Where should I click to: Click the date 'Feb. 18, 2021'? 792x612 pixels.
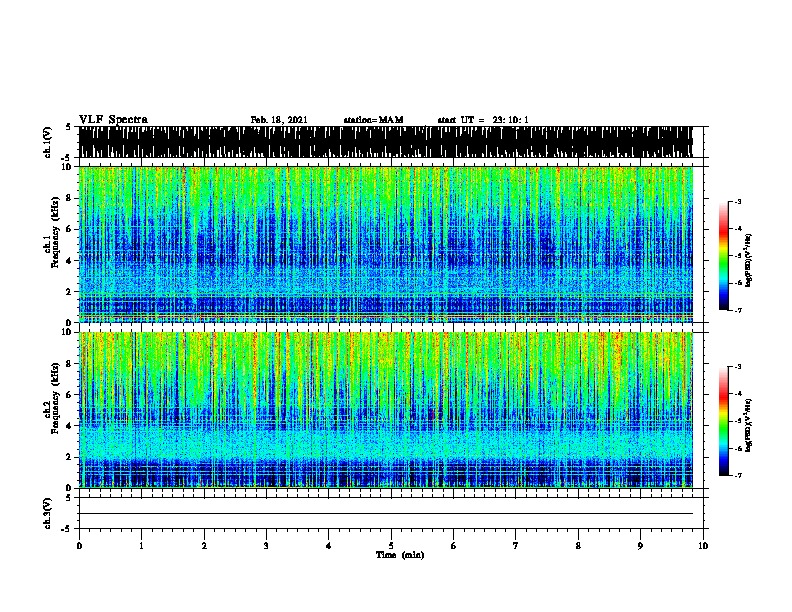(x=279, y=120)
